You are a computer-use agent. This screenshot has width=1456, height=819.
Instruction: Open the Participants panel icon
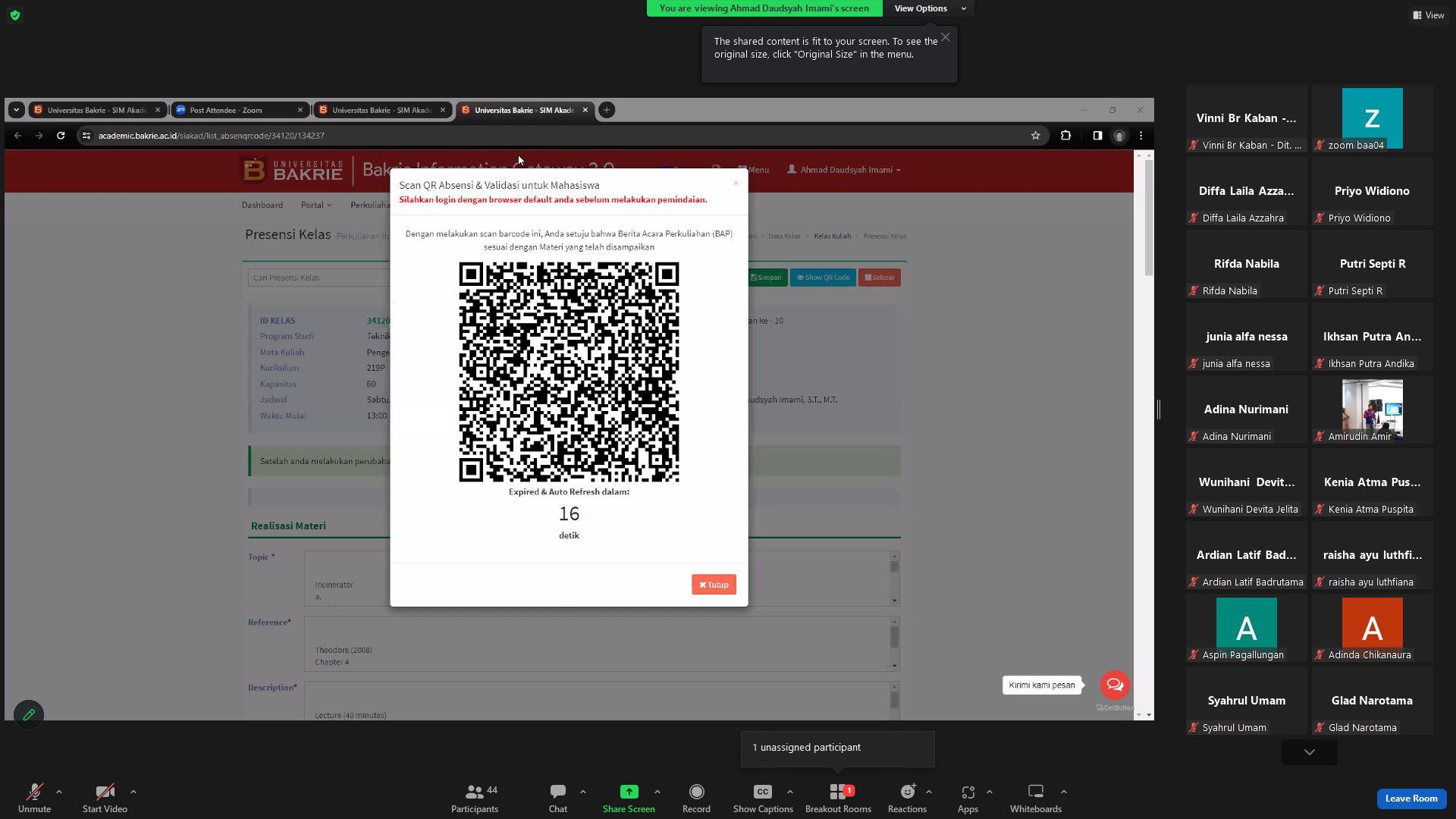click(x=474, y=792)
